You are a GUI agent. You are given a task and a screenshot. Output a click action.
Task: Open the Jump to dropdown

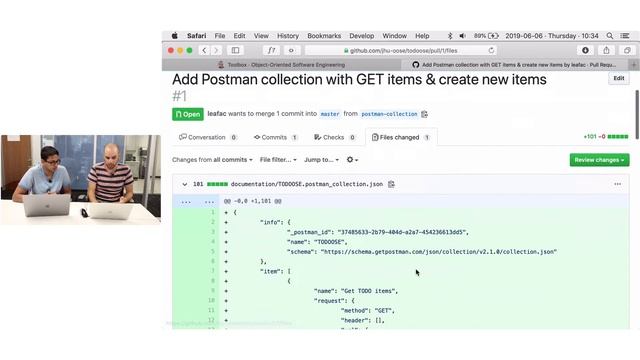[x=321, y=160]
